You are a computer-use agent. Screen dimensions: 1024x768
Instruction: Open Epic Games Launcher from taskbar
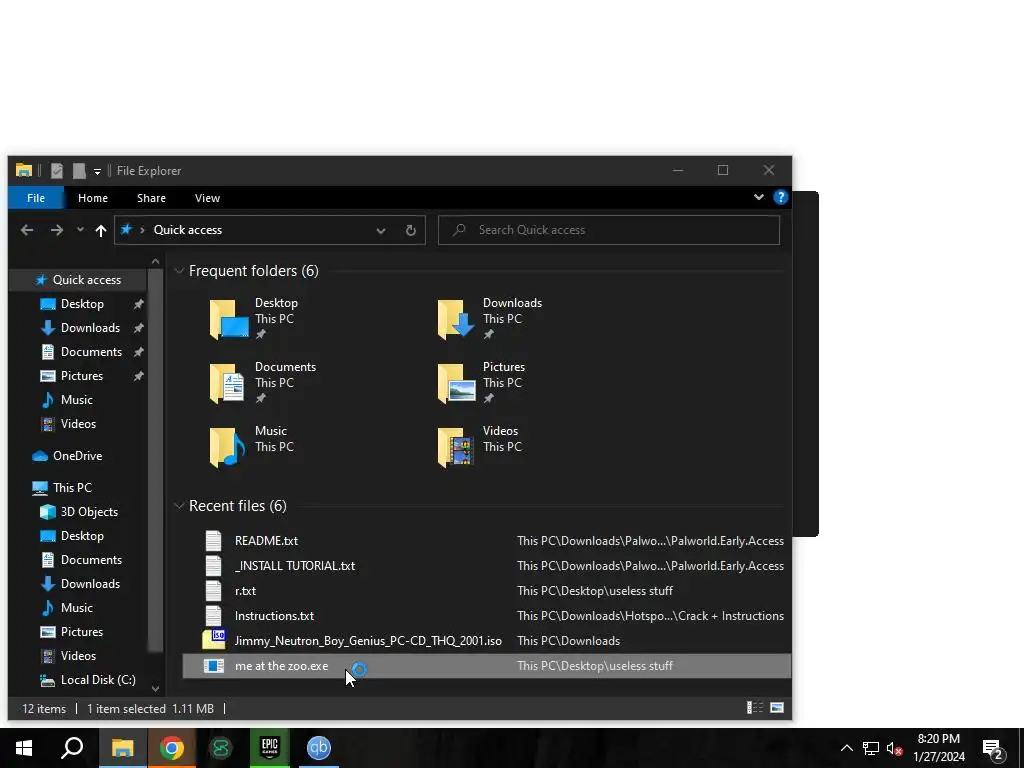click(270, 748)
